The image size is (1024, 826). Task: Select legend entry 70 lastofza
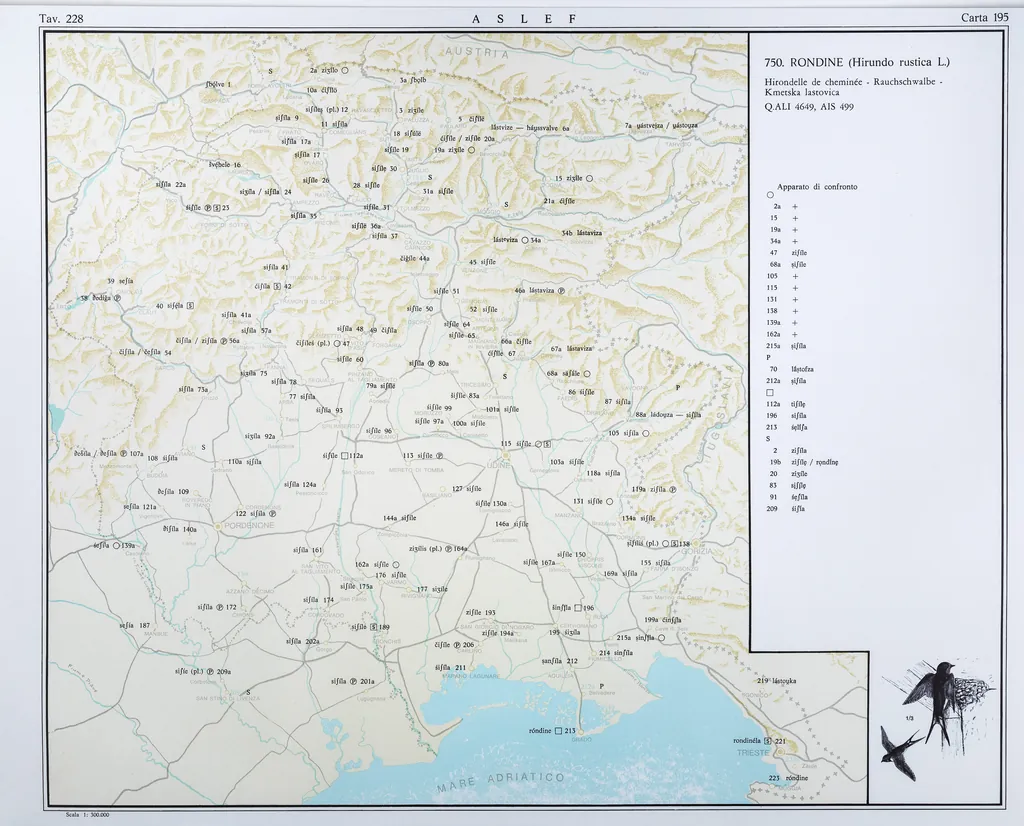coord(790,369)
